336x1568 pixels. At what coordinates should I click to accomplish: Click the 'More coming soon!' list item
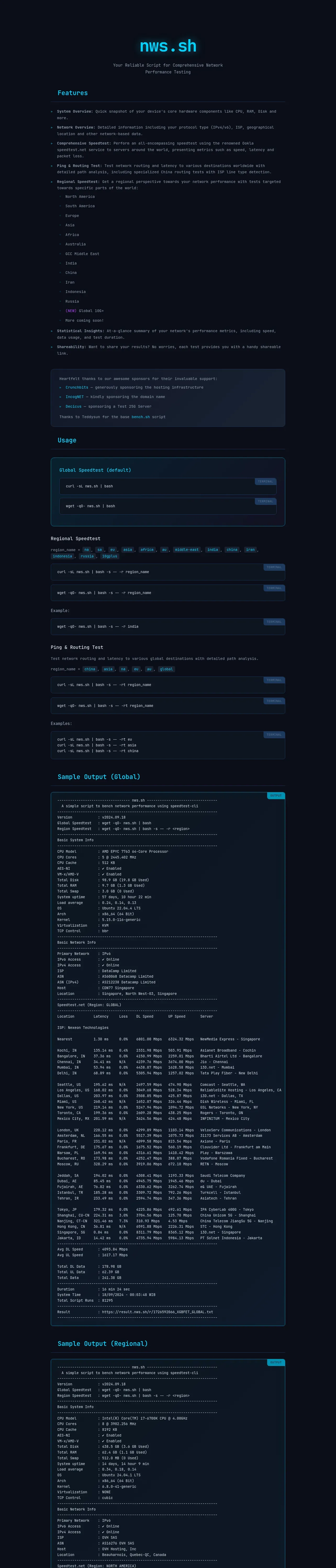pos(84,320)
